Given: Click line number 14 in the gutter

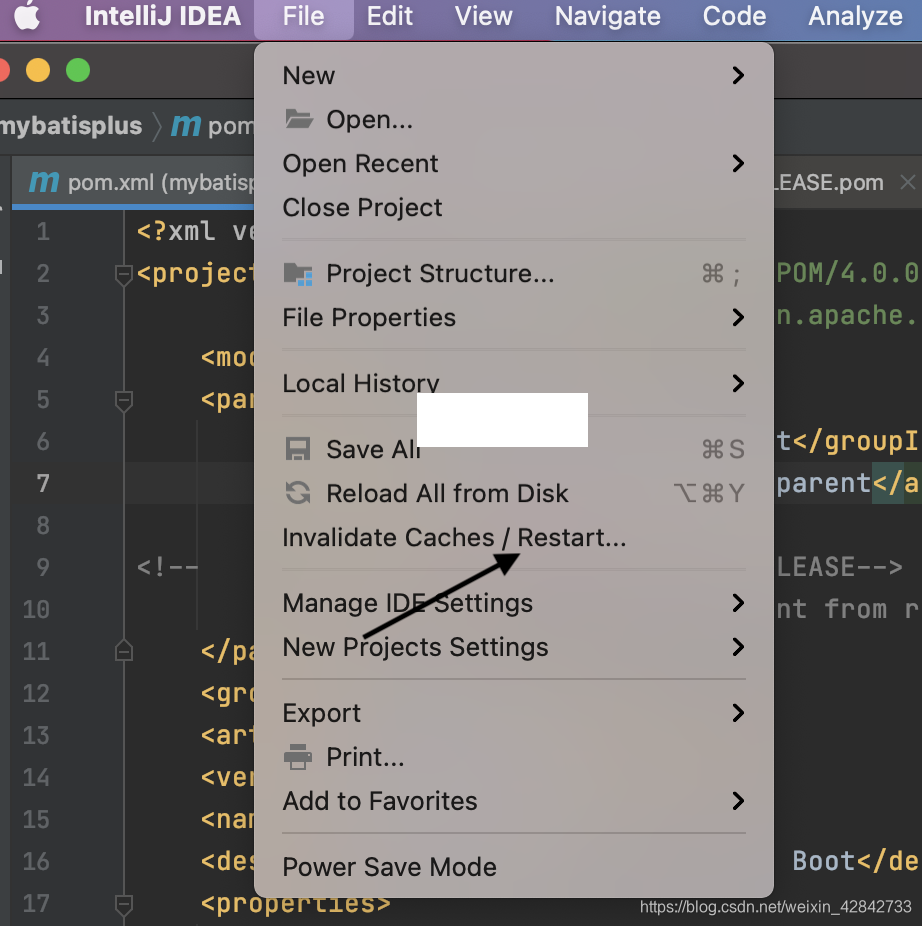Looking at the screenshot, I should point(36,778).
